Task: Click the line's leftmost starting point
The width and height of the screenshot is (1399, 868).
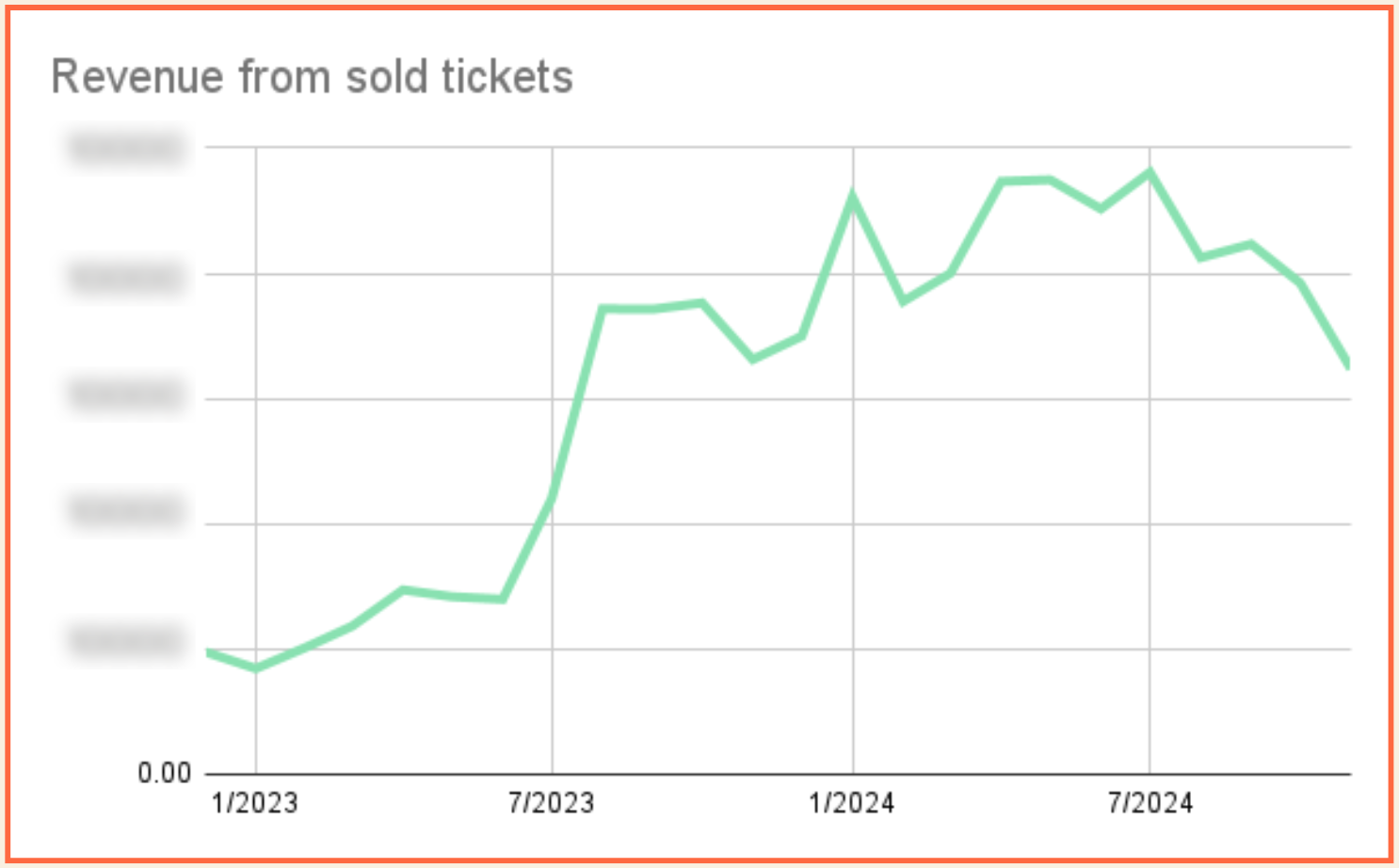Action: pos(208,651)
